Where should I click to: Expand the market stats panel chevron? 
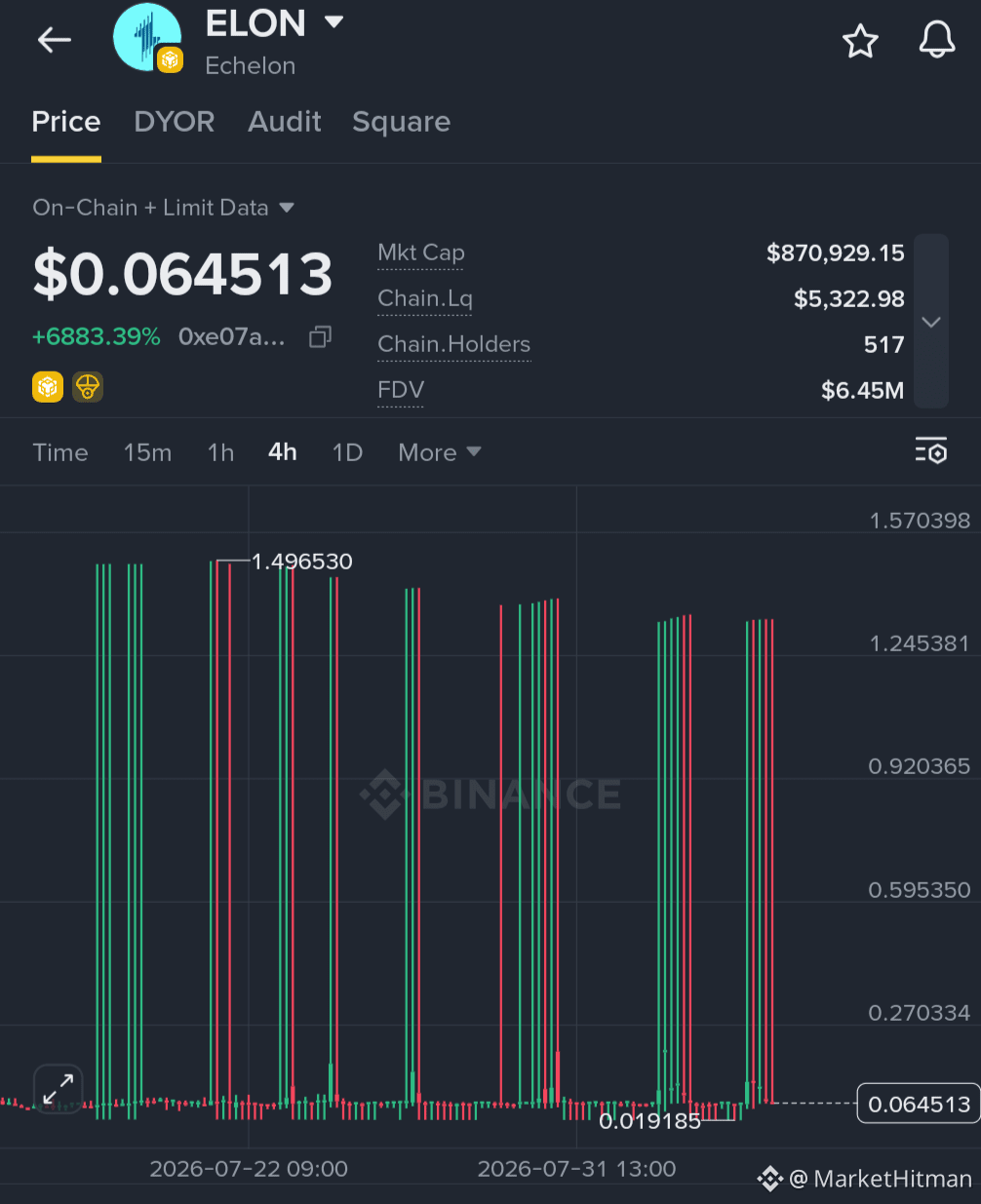931,322
